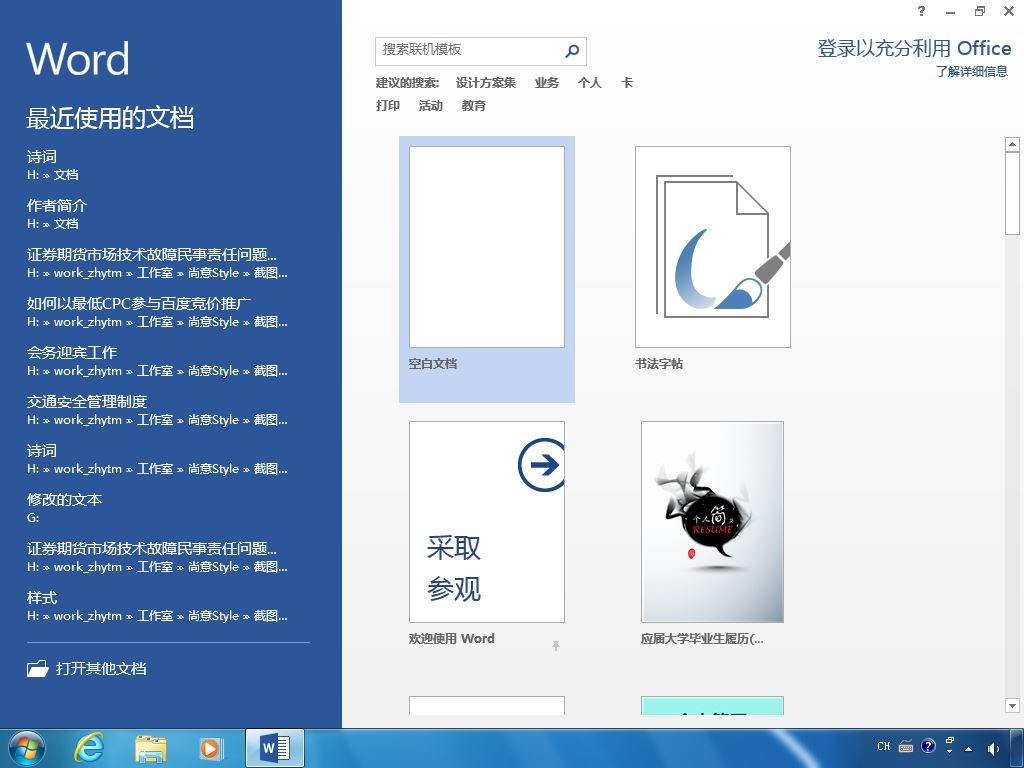1024x768 pixels.
Task: Click the CH language indicator in tray
Action: click(884, 746)
